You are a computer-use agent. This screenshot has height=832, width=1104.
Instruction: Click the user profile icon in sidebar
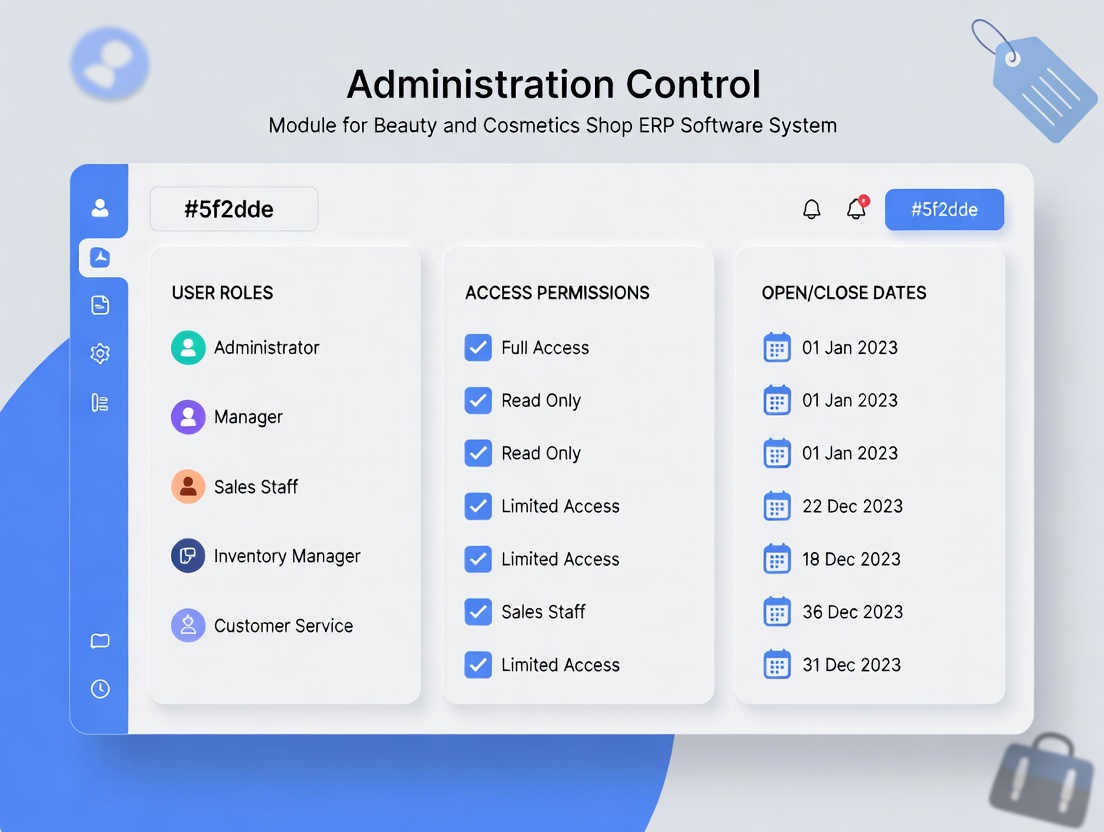pos(100,208)
